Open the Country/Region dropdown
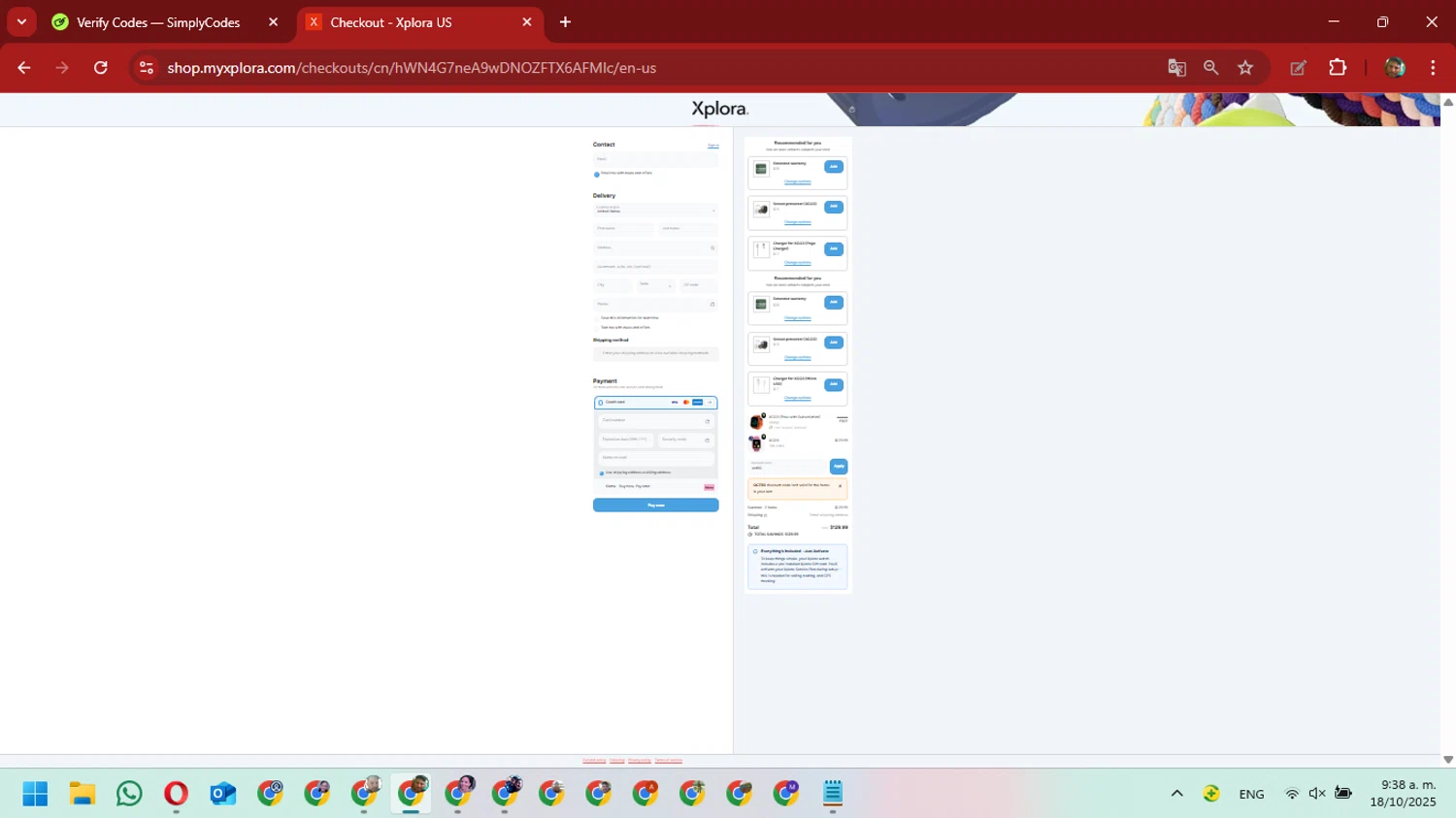Viewport: 1456px width, 818px height. click(x=655, y=210)
